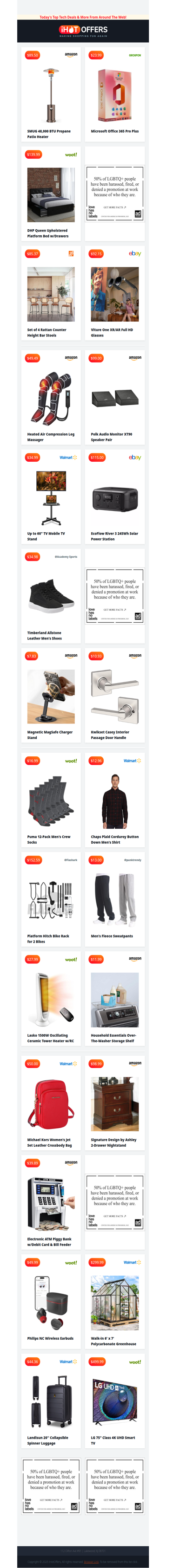Click the $115.00 EcoFlow price badge
This screenshot has height=1568, width=186.
[x=97, y=457]
